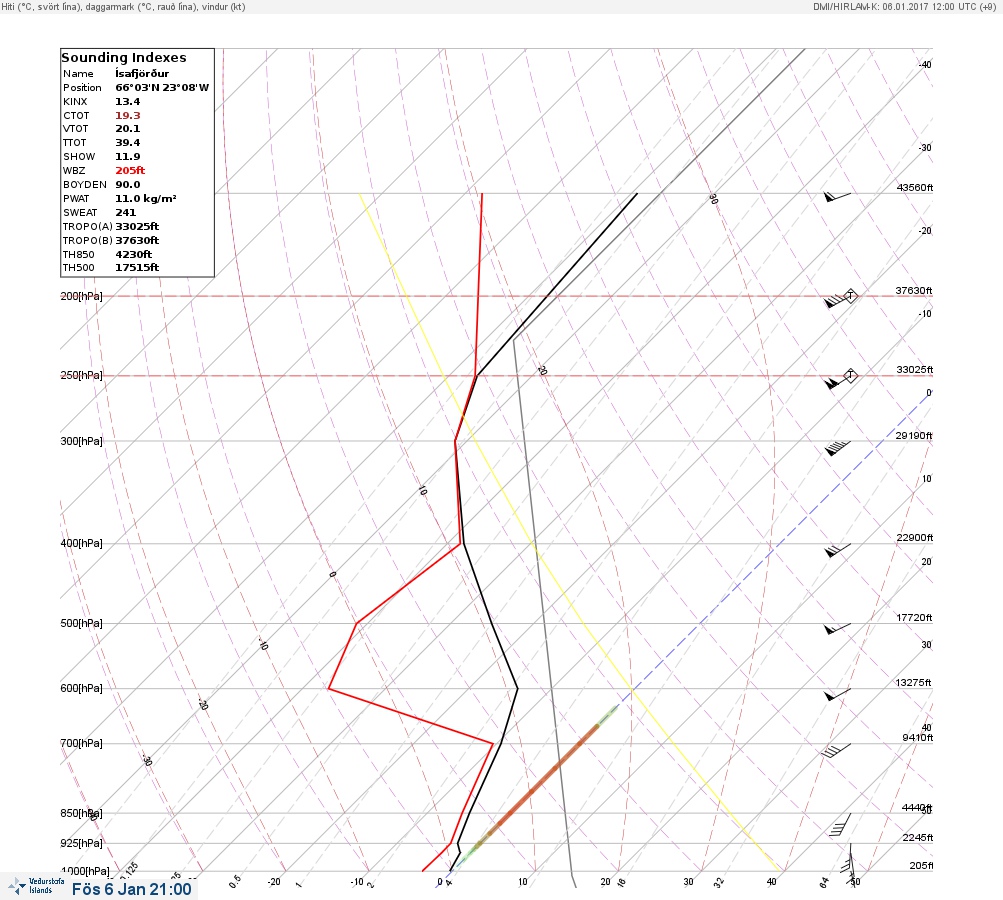
Task: Click the 43560ft altitude label
Action: pos(915,187)
